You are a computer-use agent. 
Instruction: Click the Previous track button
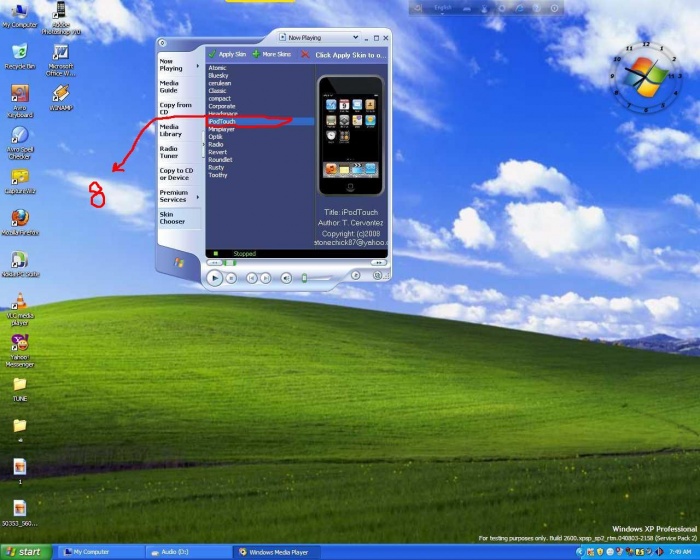(251, 278)
